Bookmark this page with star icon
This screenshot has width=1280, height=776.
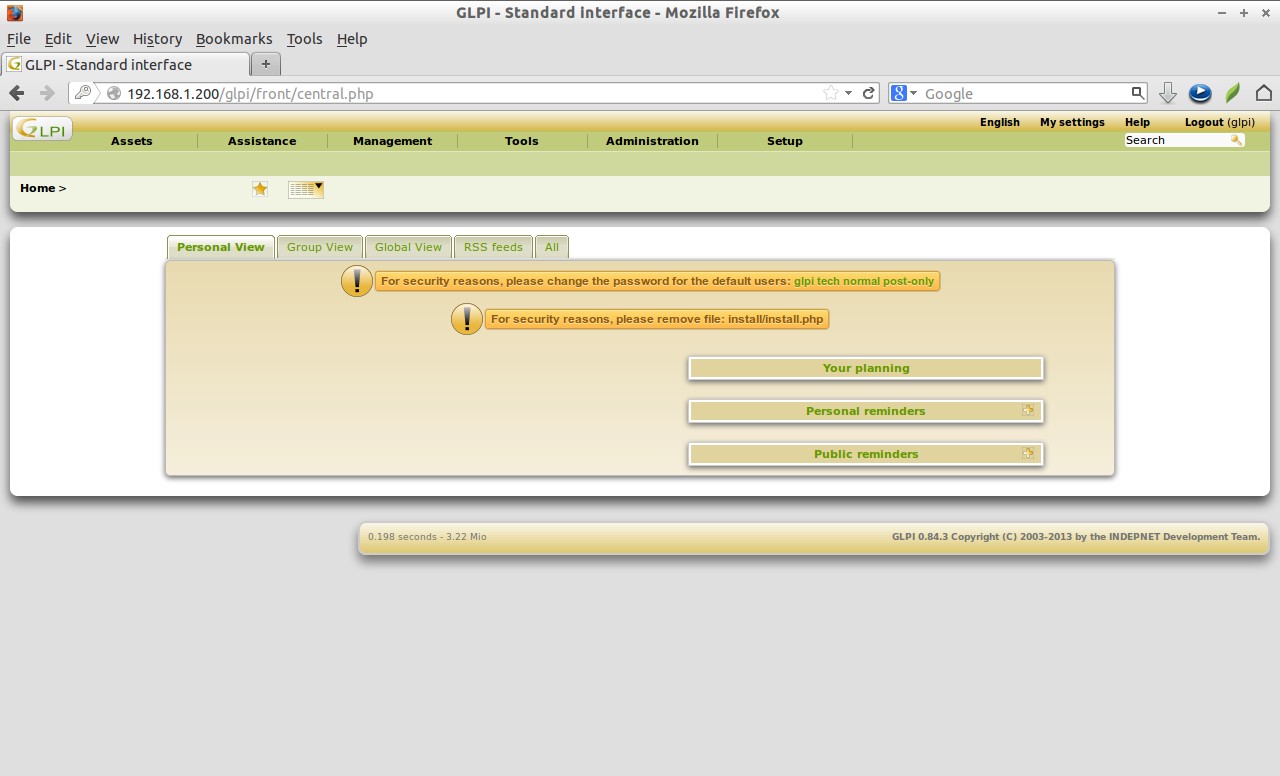(x=831, y=93)
